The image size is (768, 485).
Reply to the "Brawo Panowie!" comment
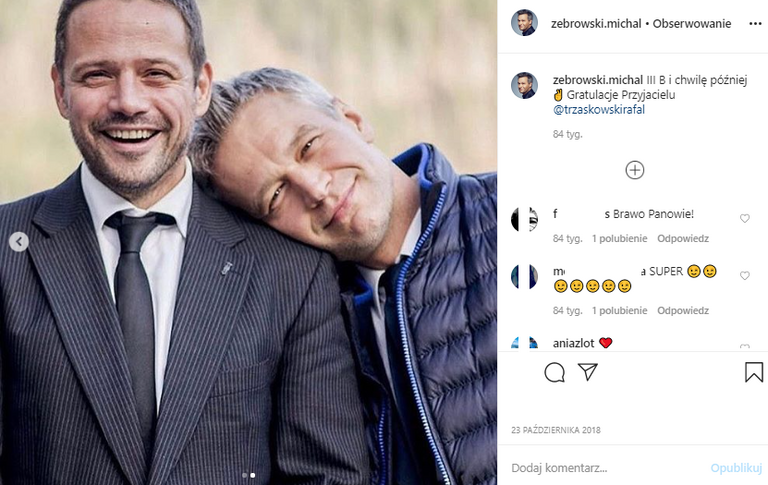(x=683, y=239)
